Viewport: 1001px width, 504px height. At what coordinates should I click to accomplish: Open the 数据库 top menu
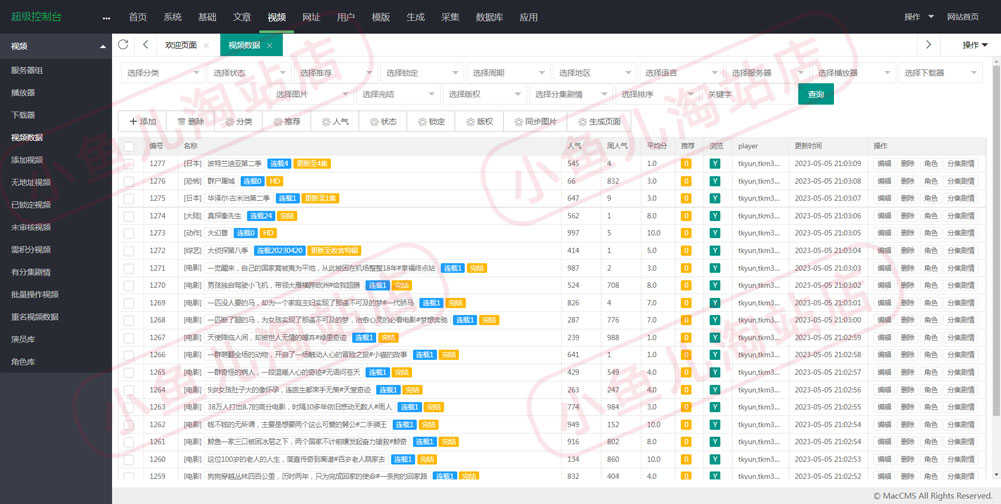488,17
